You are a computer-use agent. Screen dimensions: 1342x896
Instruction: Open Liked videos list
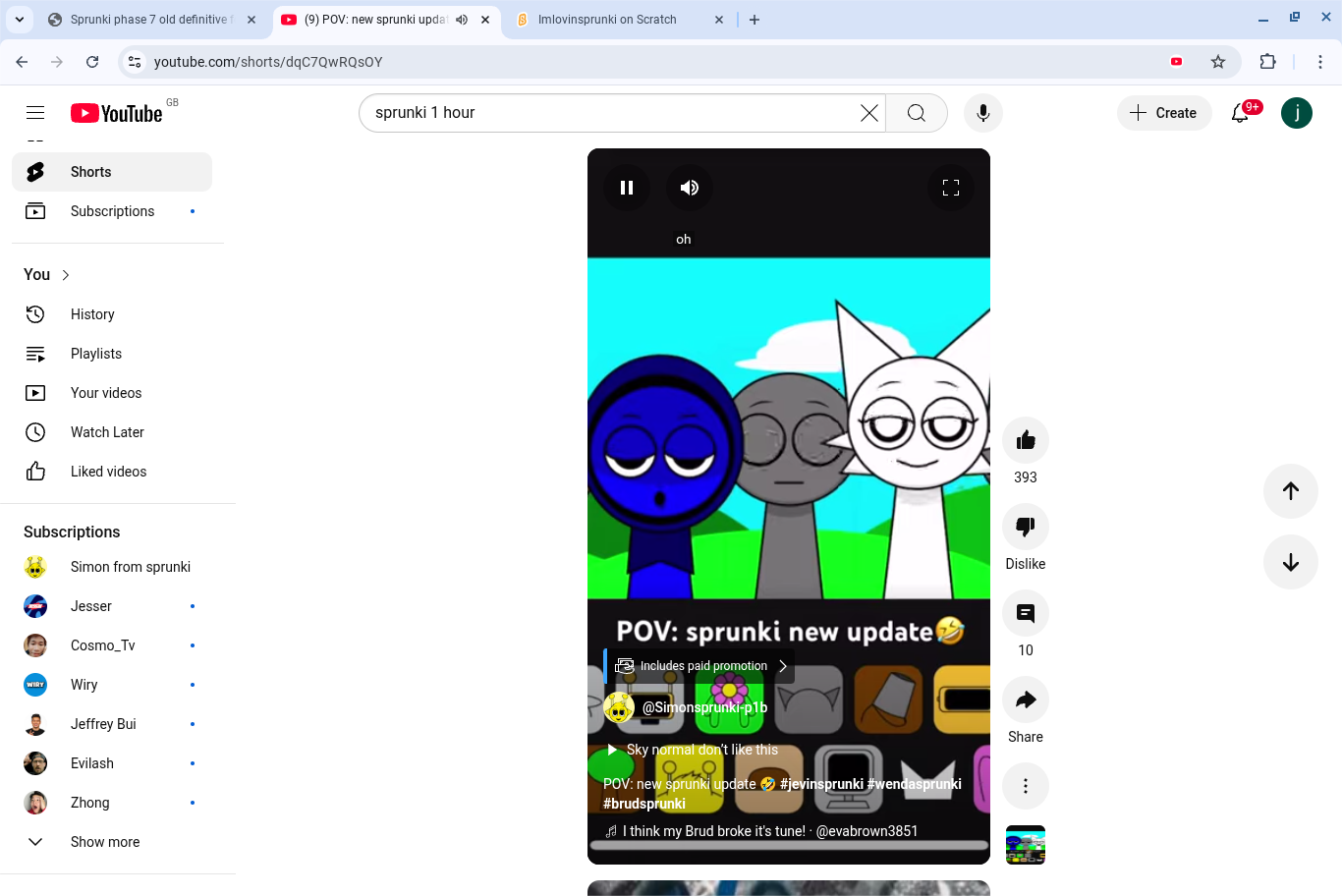(112, 472)
